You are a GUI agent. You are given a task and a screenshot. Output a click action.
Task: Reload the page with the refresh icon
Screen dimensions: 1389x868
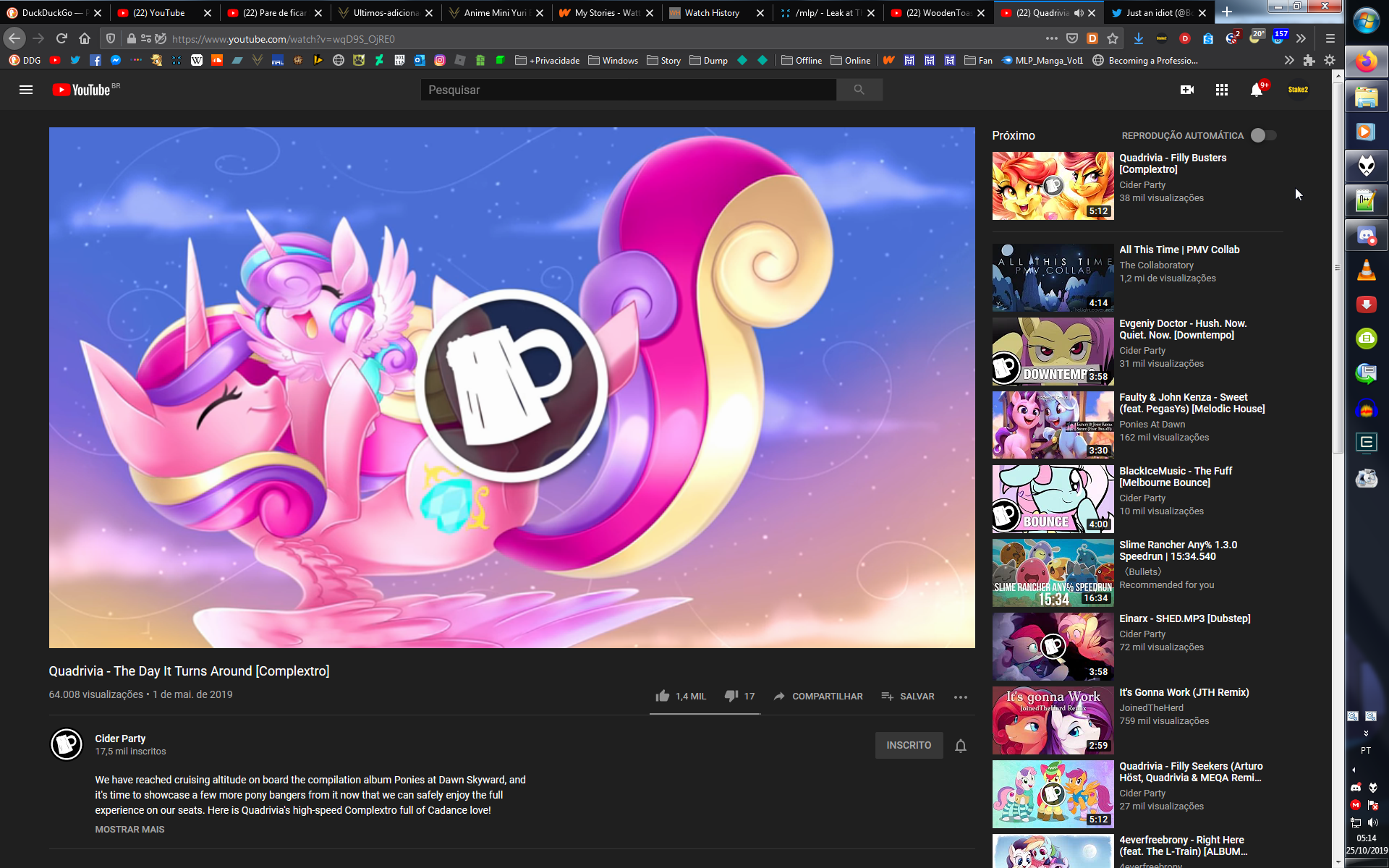point(61,38)
